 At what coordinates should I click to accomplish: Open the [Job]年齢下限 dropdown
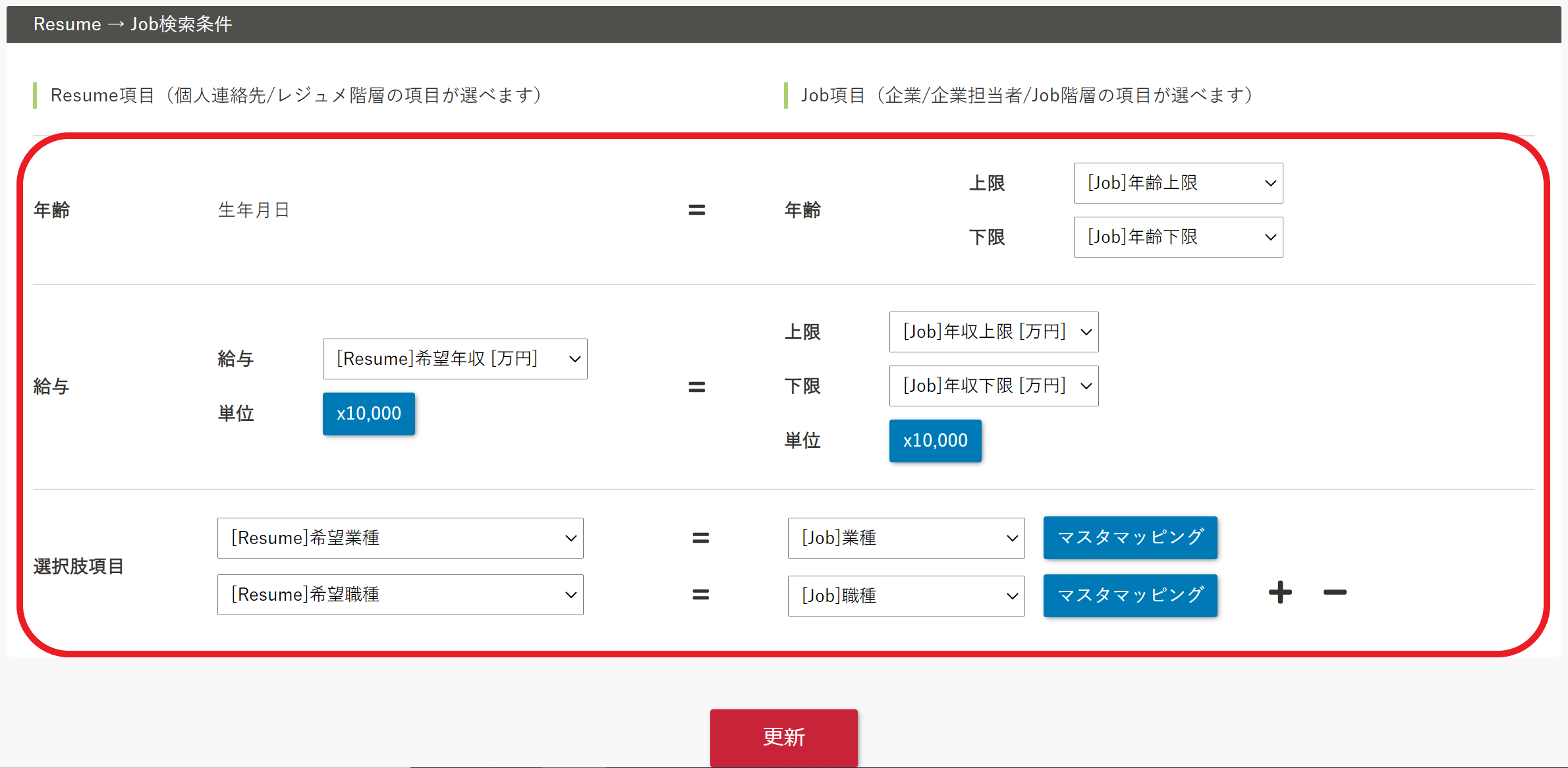[x=1178, y=237]
